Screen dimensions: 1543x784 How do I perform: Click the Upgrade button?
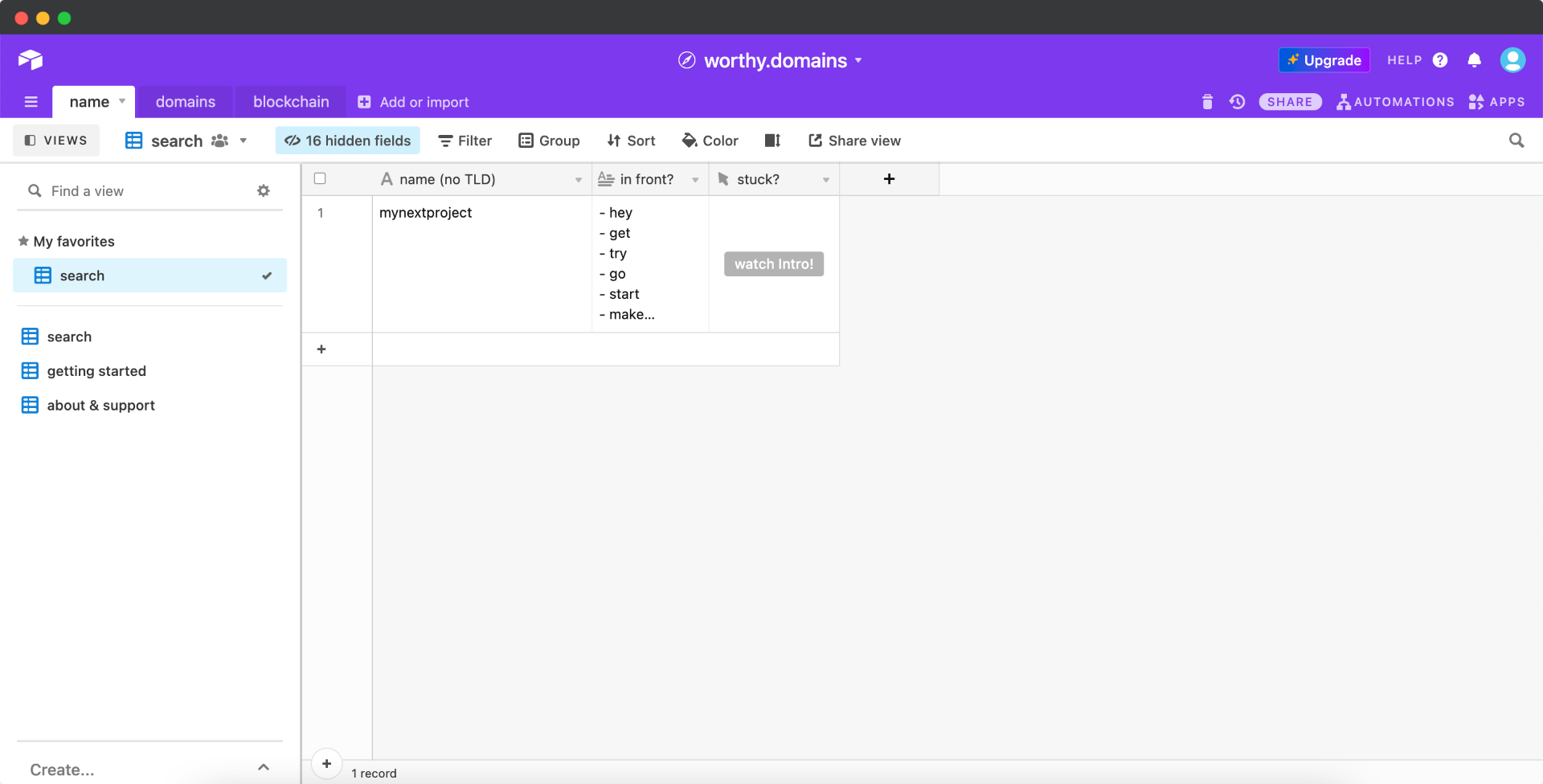[x=1324, y=60]
